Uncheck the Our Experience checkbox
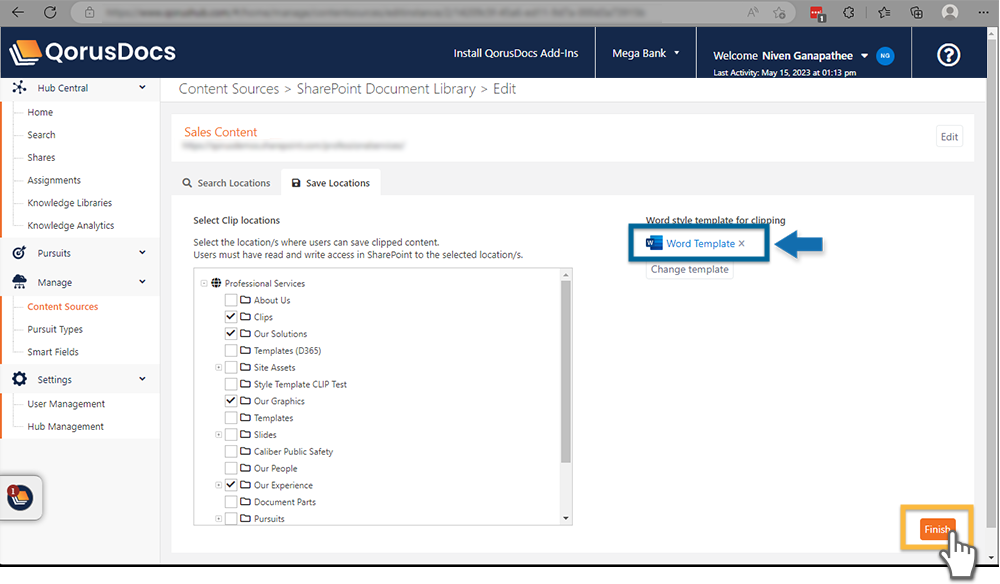The image size is (1000, 584). click(x=230, y=484)
